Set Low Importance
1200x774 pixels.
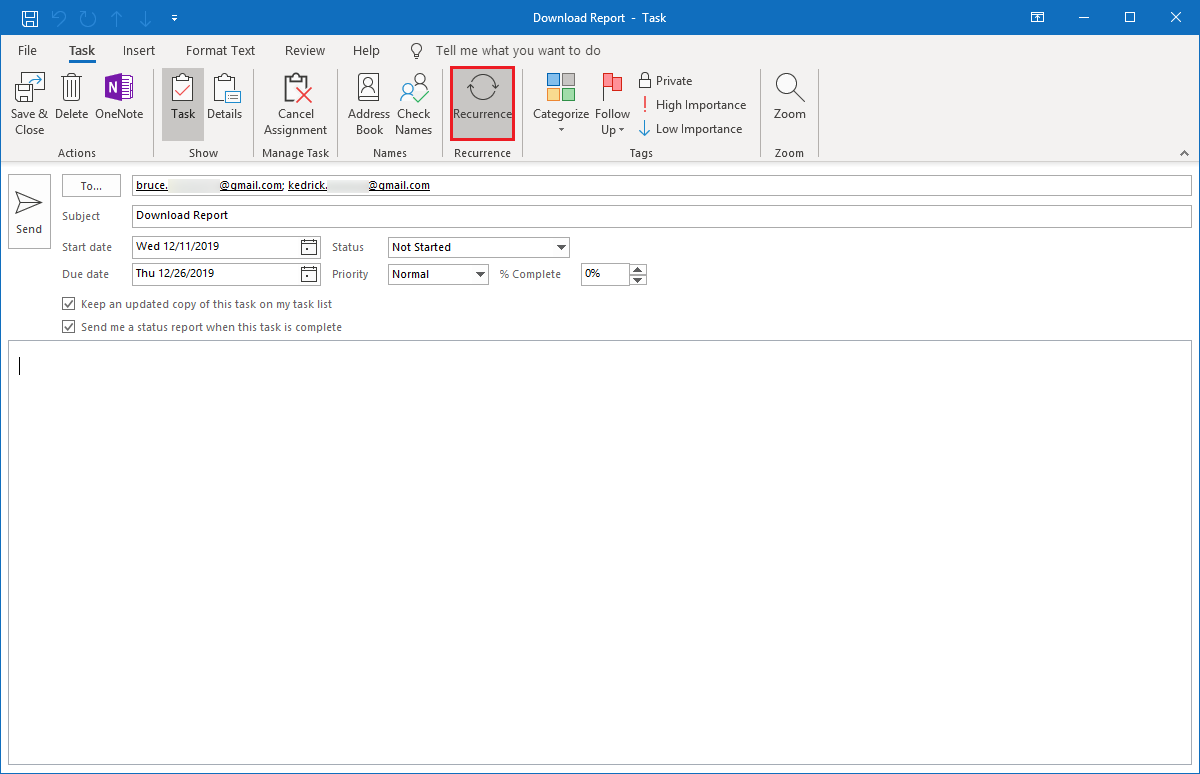pos(690,129)
